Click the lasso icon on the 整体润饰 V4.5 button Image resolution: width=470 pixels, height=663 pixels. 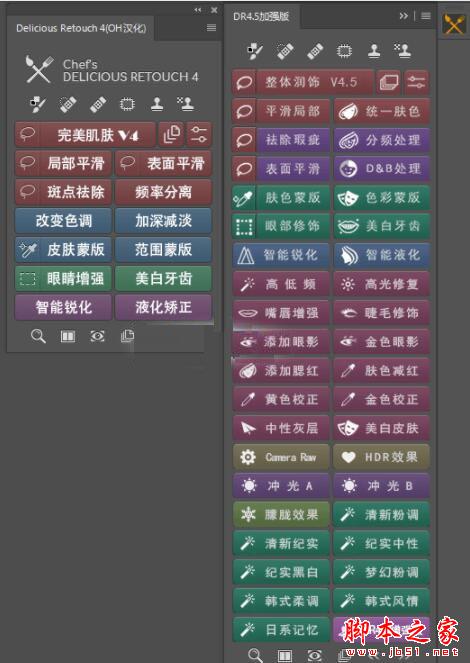244,82
